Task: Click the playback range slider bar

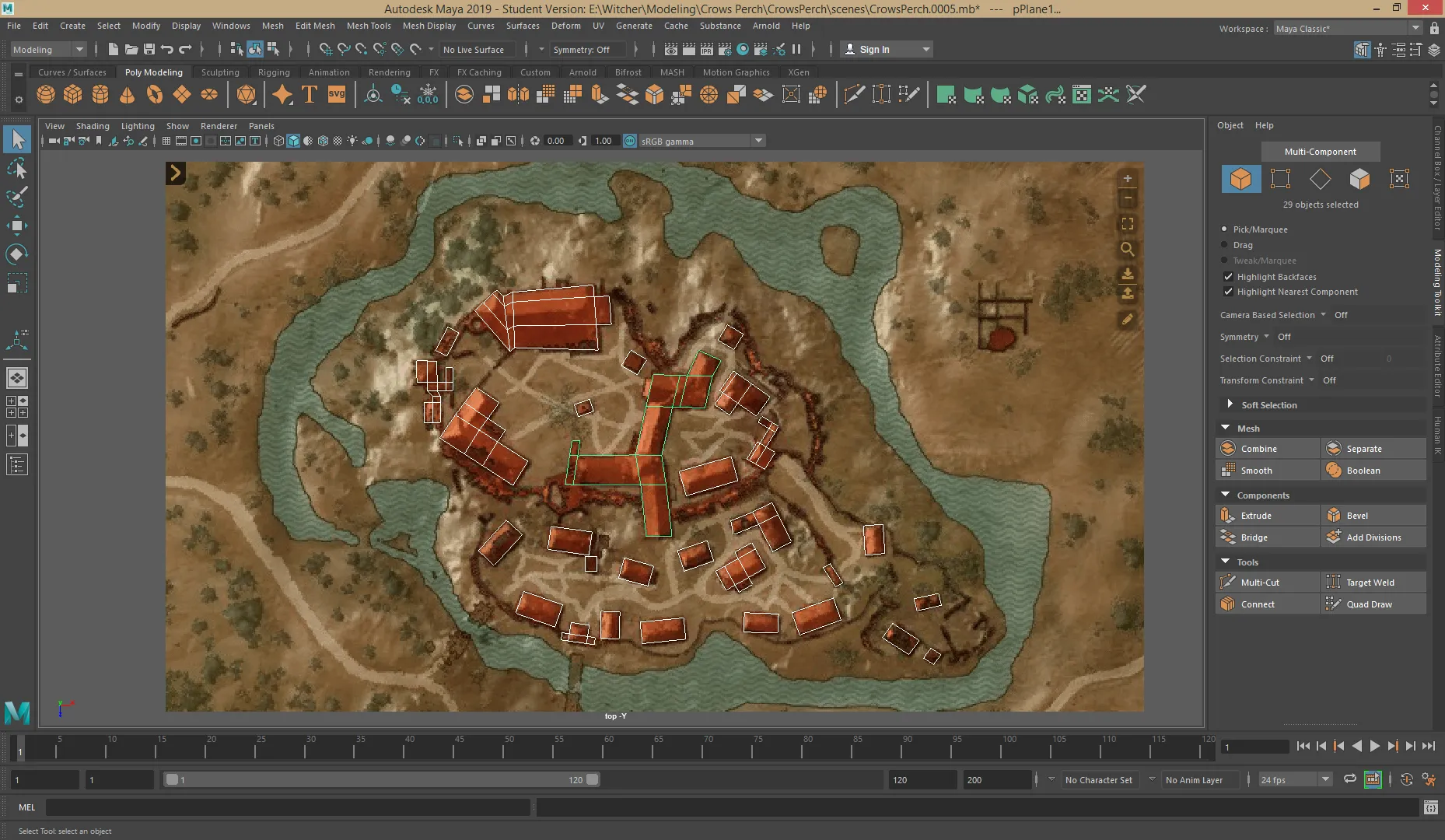Action: [x=382, y=779]
